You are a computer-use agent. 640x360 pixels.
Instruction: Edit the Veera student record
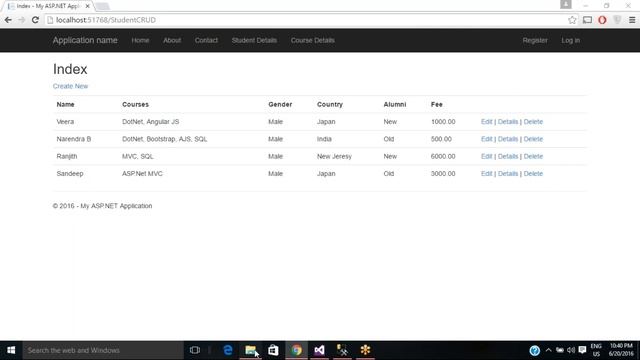pos(487,122)
